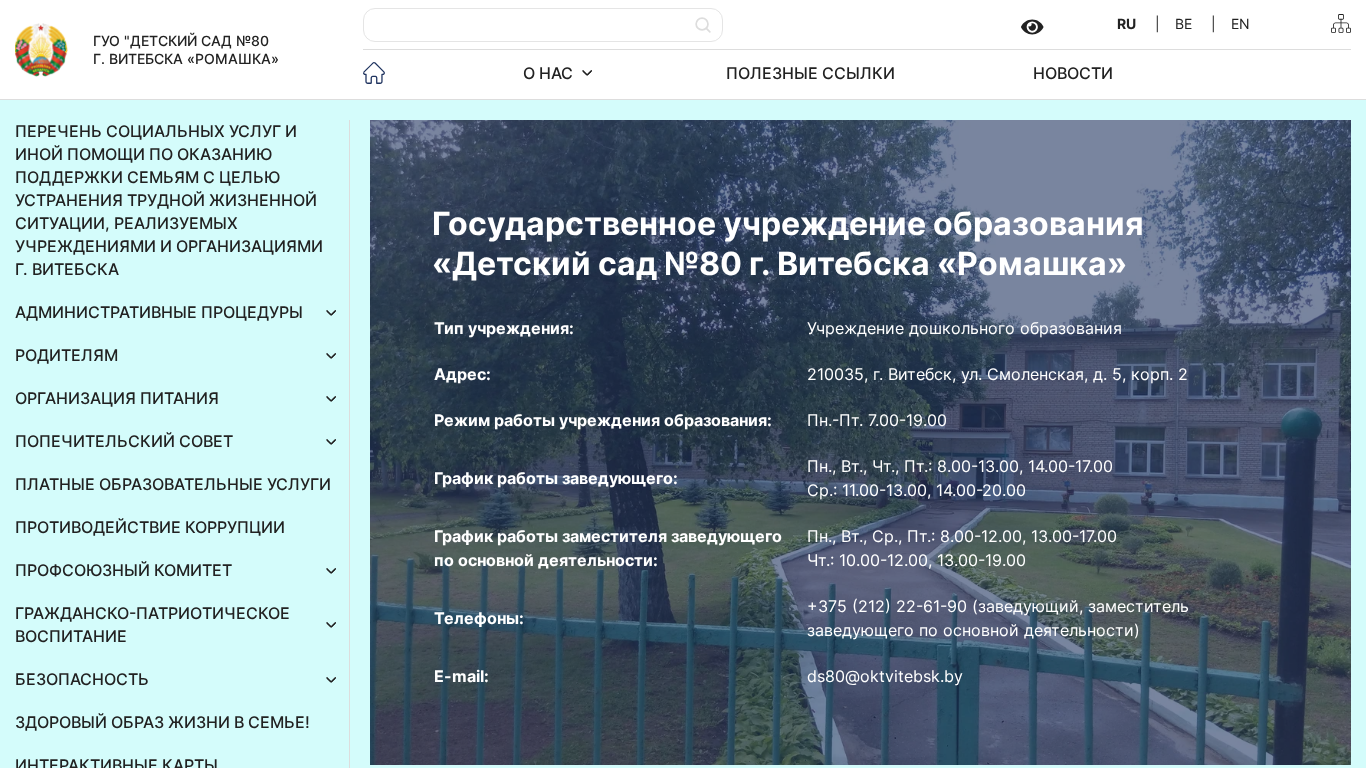Click the Belarus coat of arms logo

[x=41, y=50]
